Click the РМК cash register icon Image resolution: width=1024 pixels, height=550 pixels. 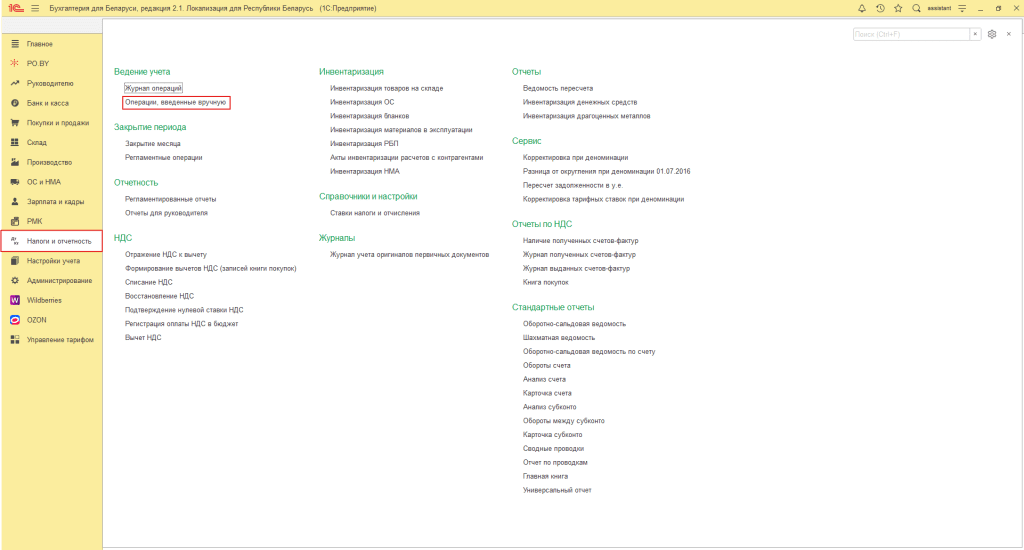14,221
